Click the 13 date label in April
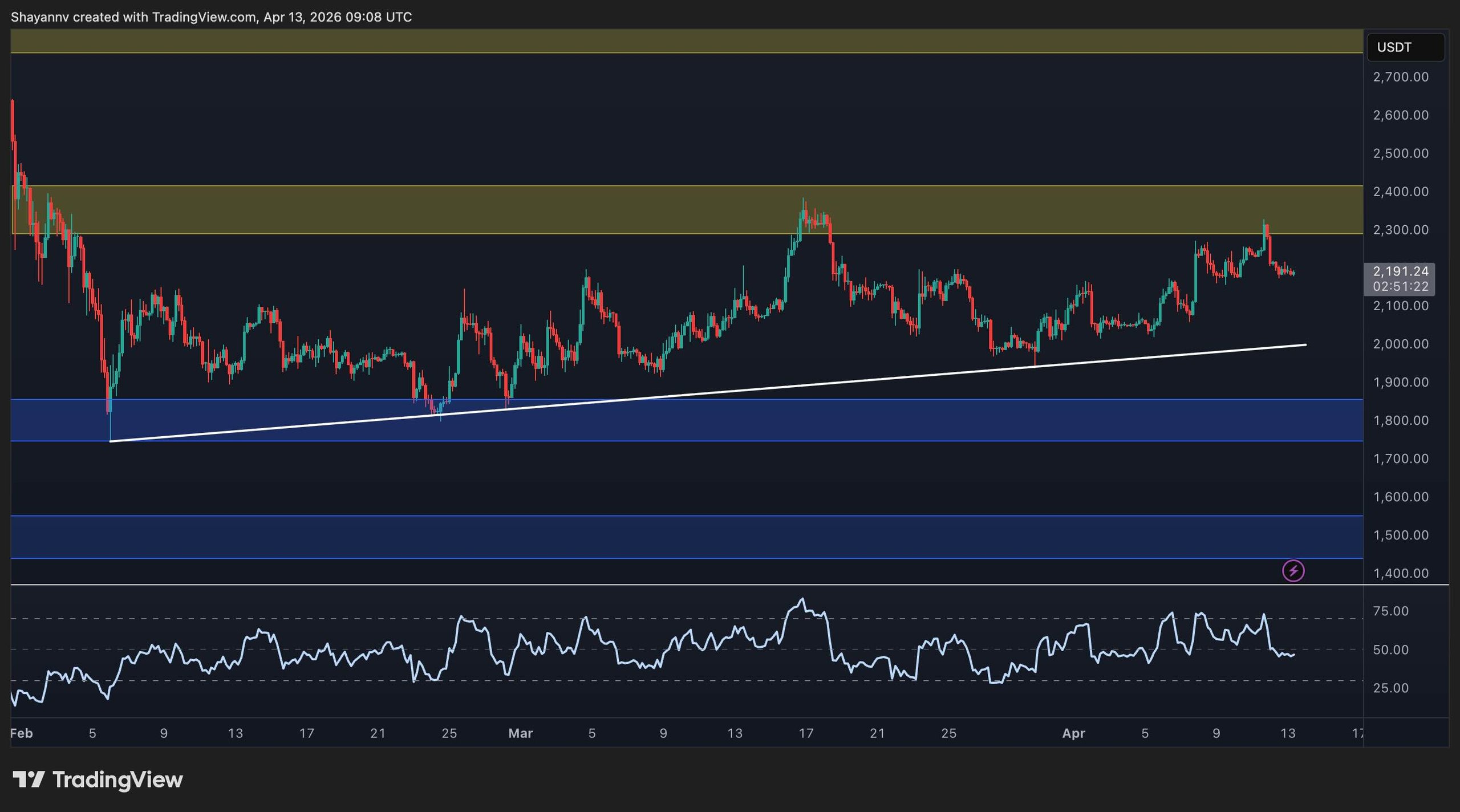The image size is (1460, 812). point(1288,733)
